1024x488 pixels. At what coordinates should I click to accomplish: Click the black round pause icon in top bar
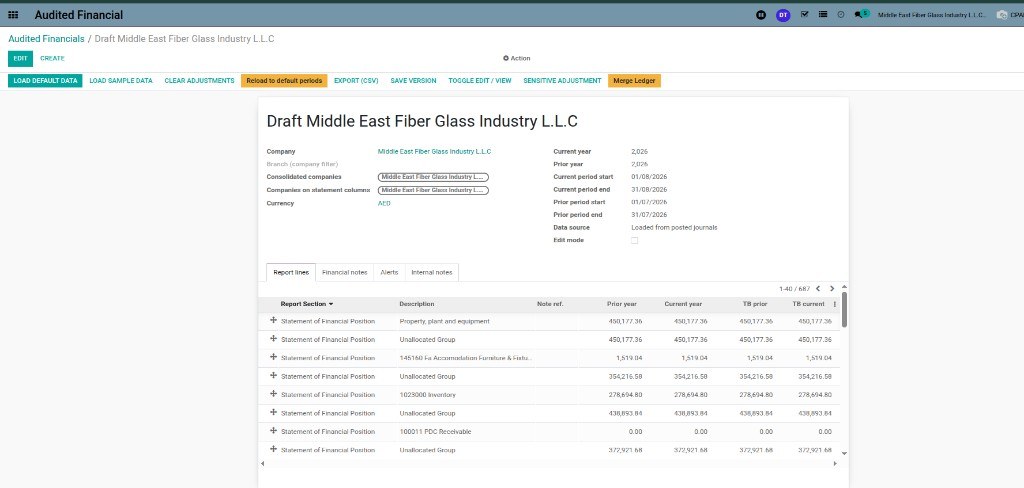click(761, 14)
